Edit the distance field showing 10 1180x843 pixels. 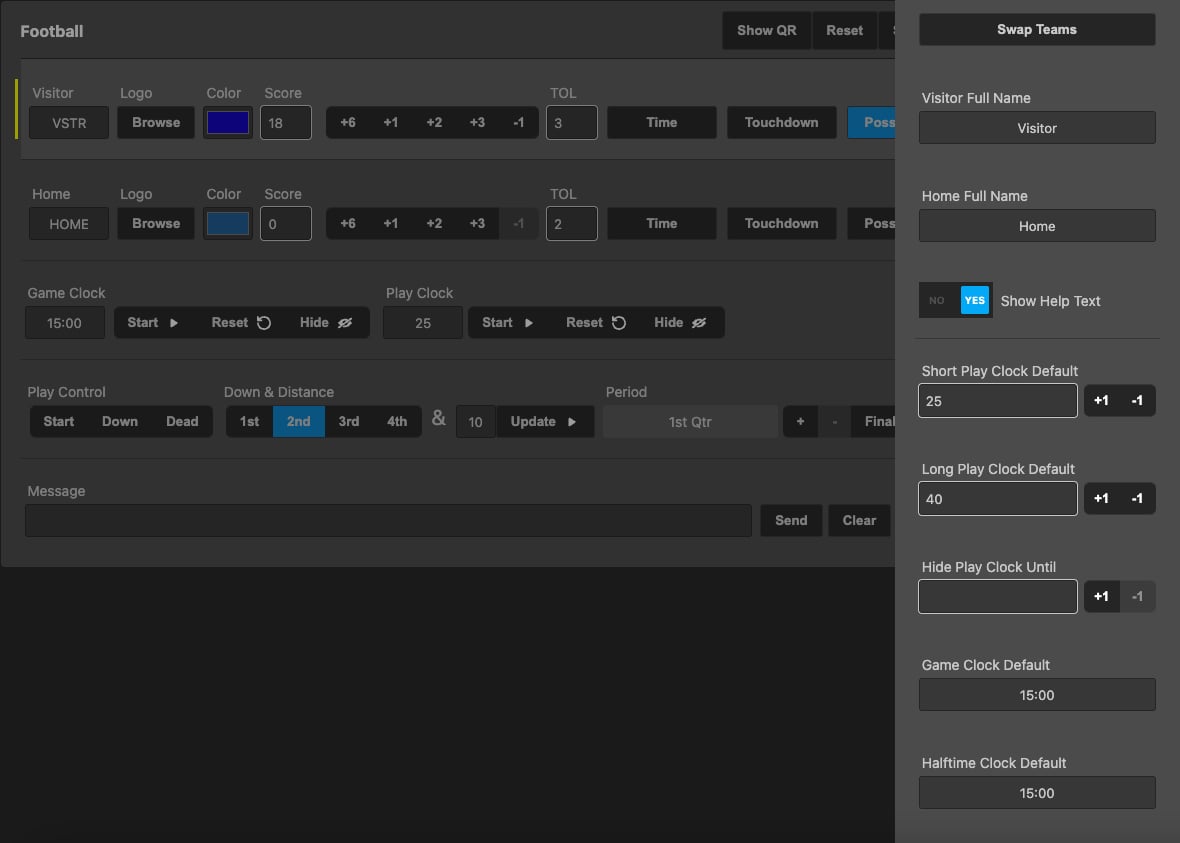pyautogui.click(x=476, y=422)
